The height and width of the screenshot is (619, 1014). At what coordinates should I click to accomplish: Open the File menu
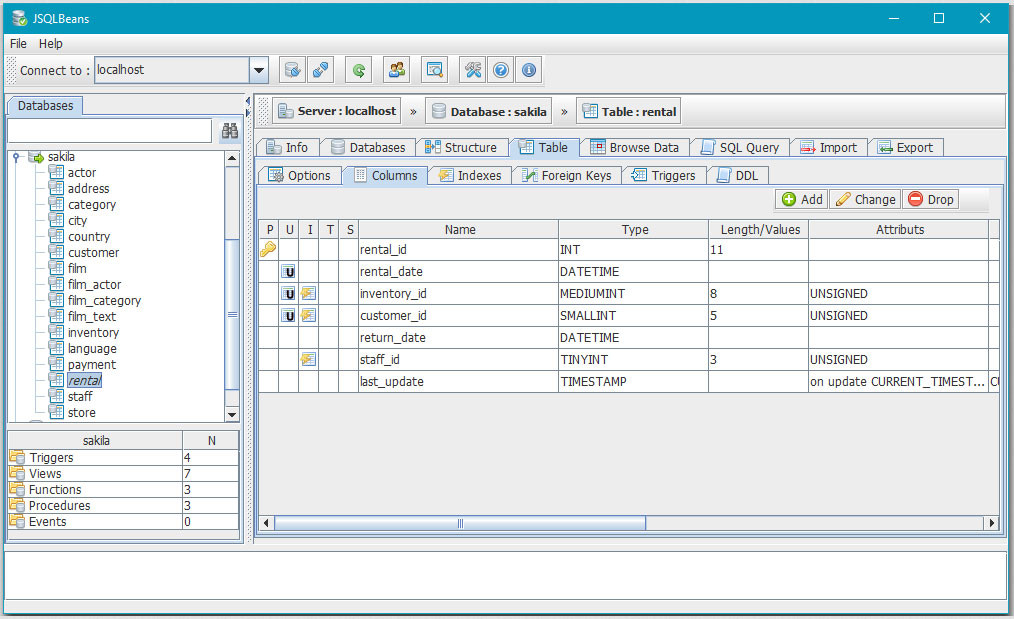18,43
